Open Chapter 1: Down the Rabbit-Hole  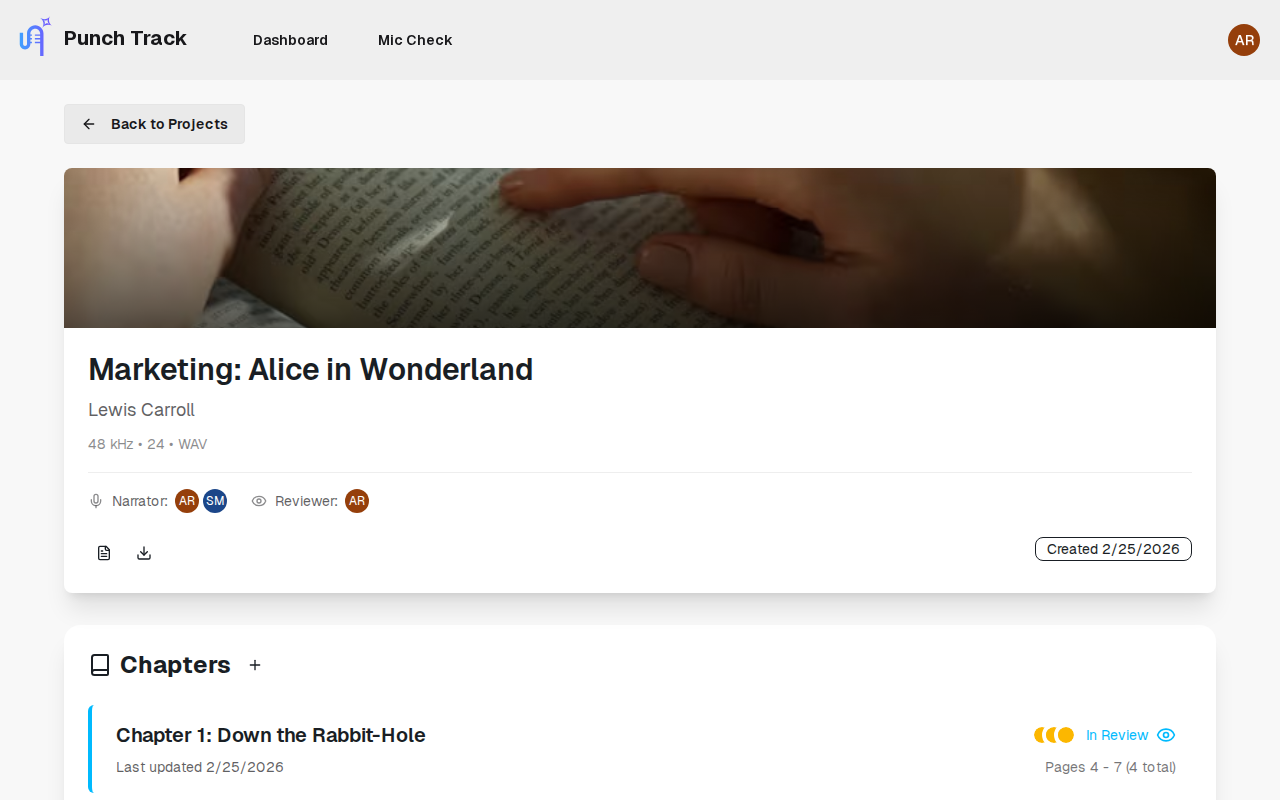click(x=271, y=735)
